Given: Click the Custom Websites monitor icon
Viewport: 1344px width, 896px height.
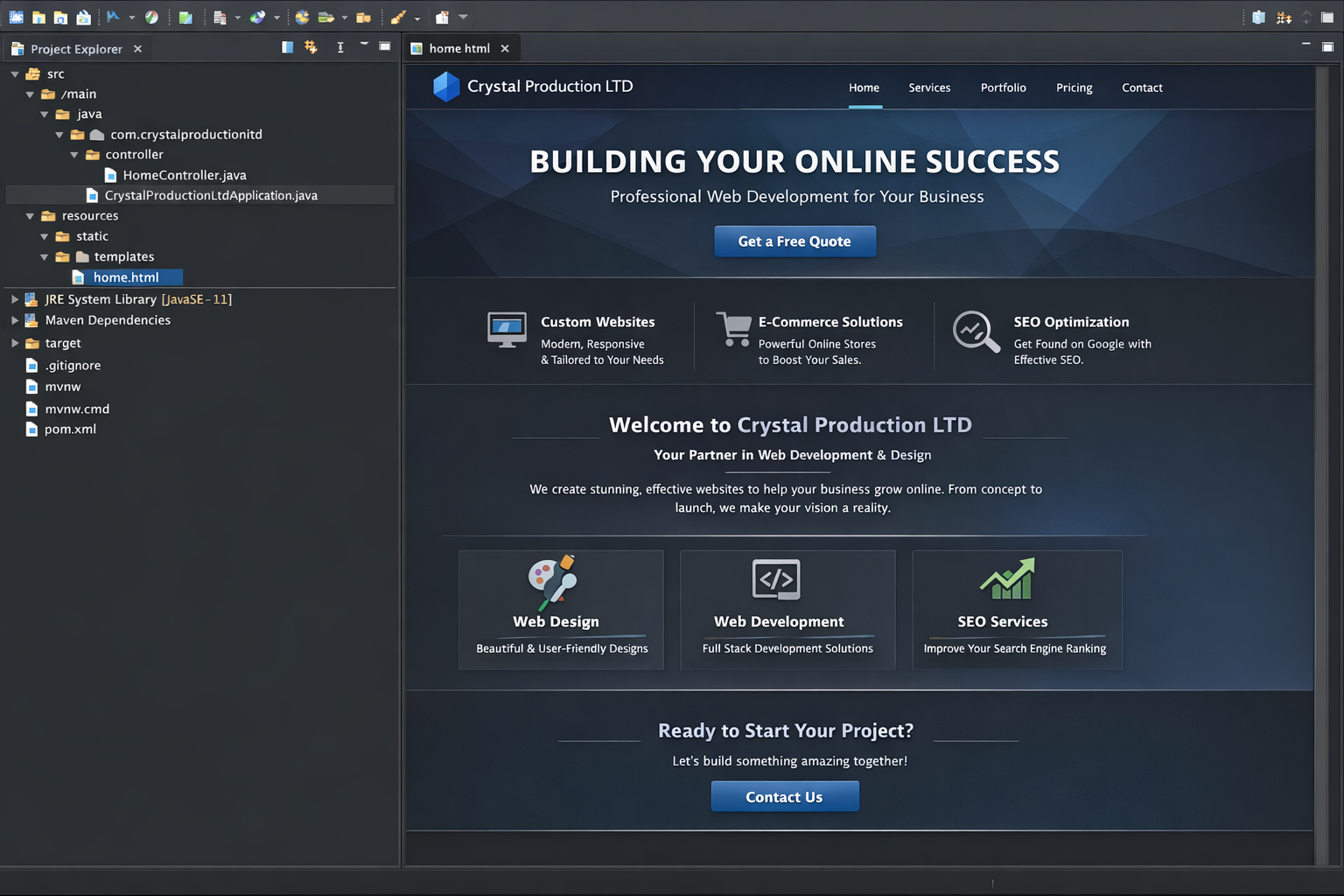Looking at the screenshot, I should (x=507, y=330).
